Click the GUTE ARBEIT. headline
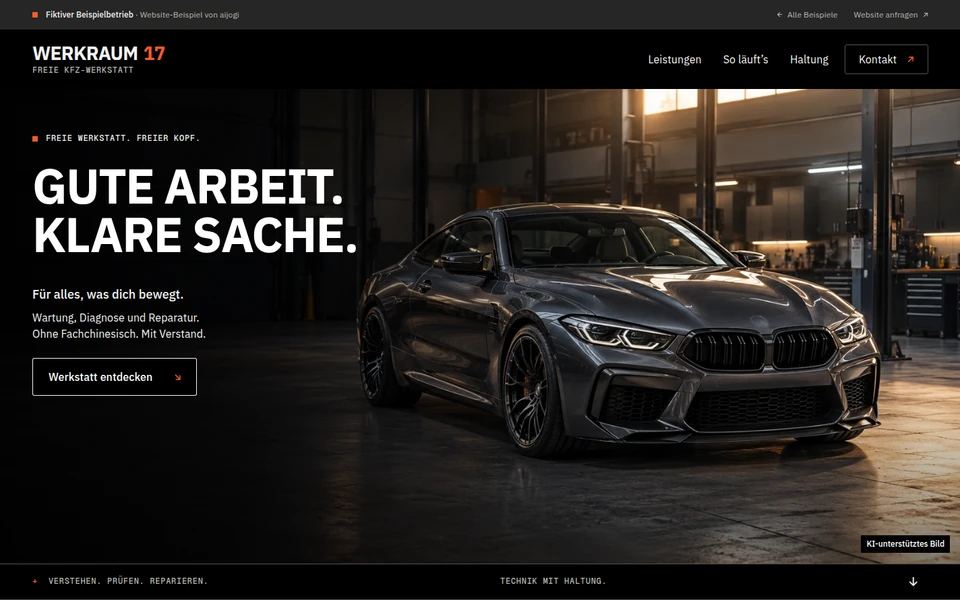 (x=188, y=187)
